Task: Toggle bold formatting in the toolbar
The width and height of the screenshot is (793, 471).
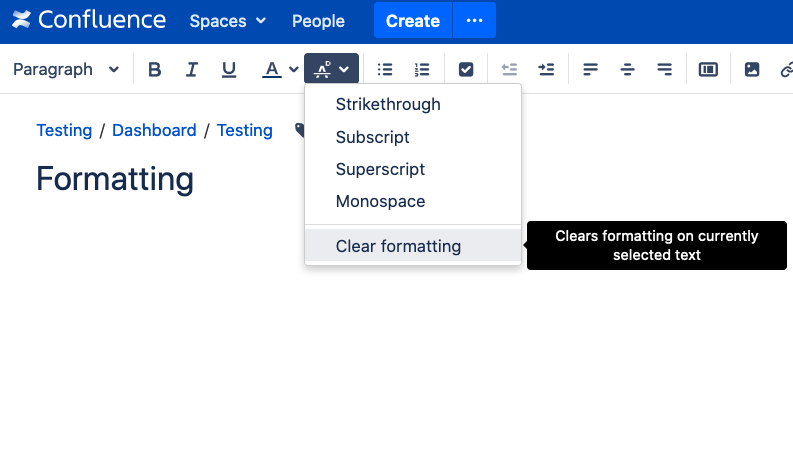Action: coord(154,69)
